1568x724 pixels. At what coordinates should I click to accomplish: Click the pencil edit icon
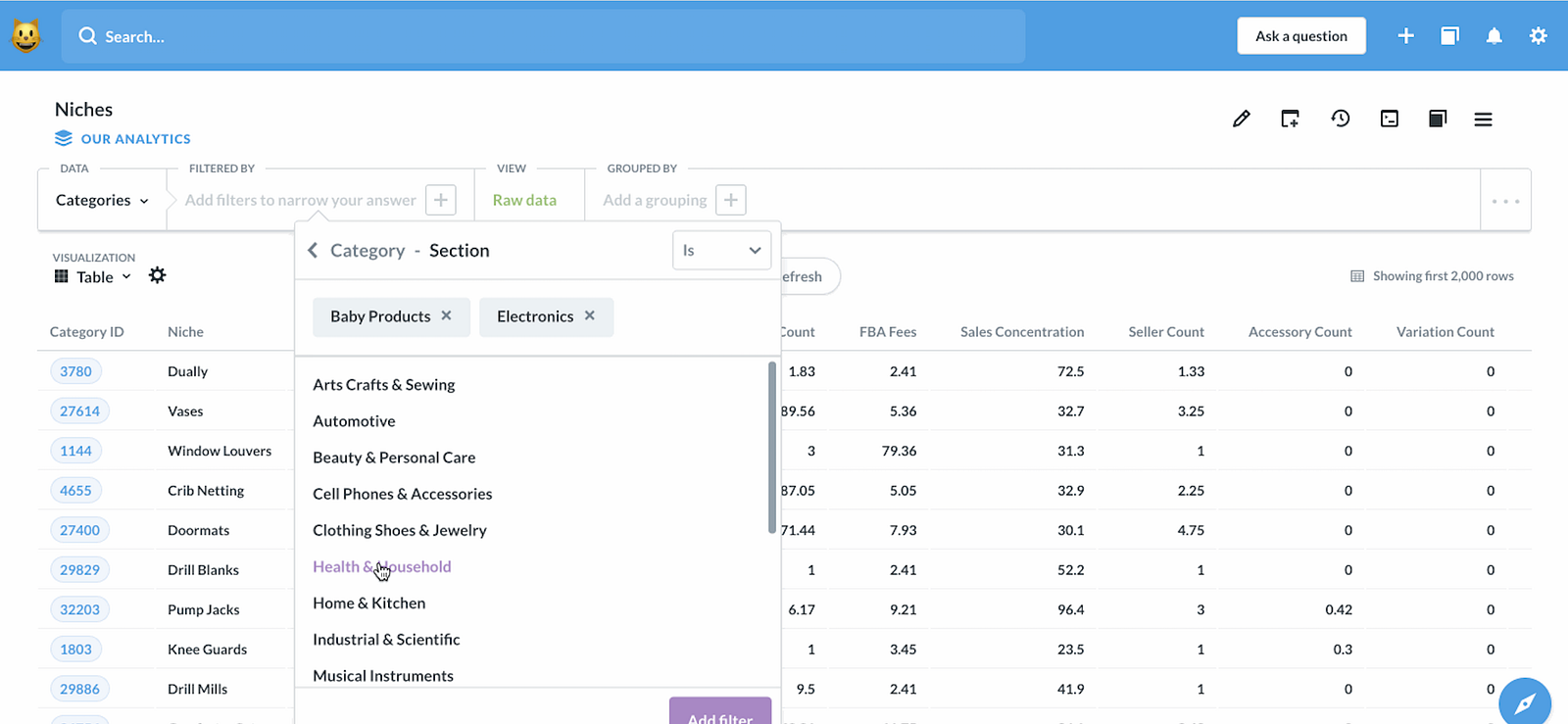(x=1241, y=119)
